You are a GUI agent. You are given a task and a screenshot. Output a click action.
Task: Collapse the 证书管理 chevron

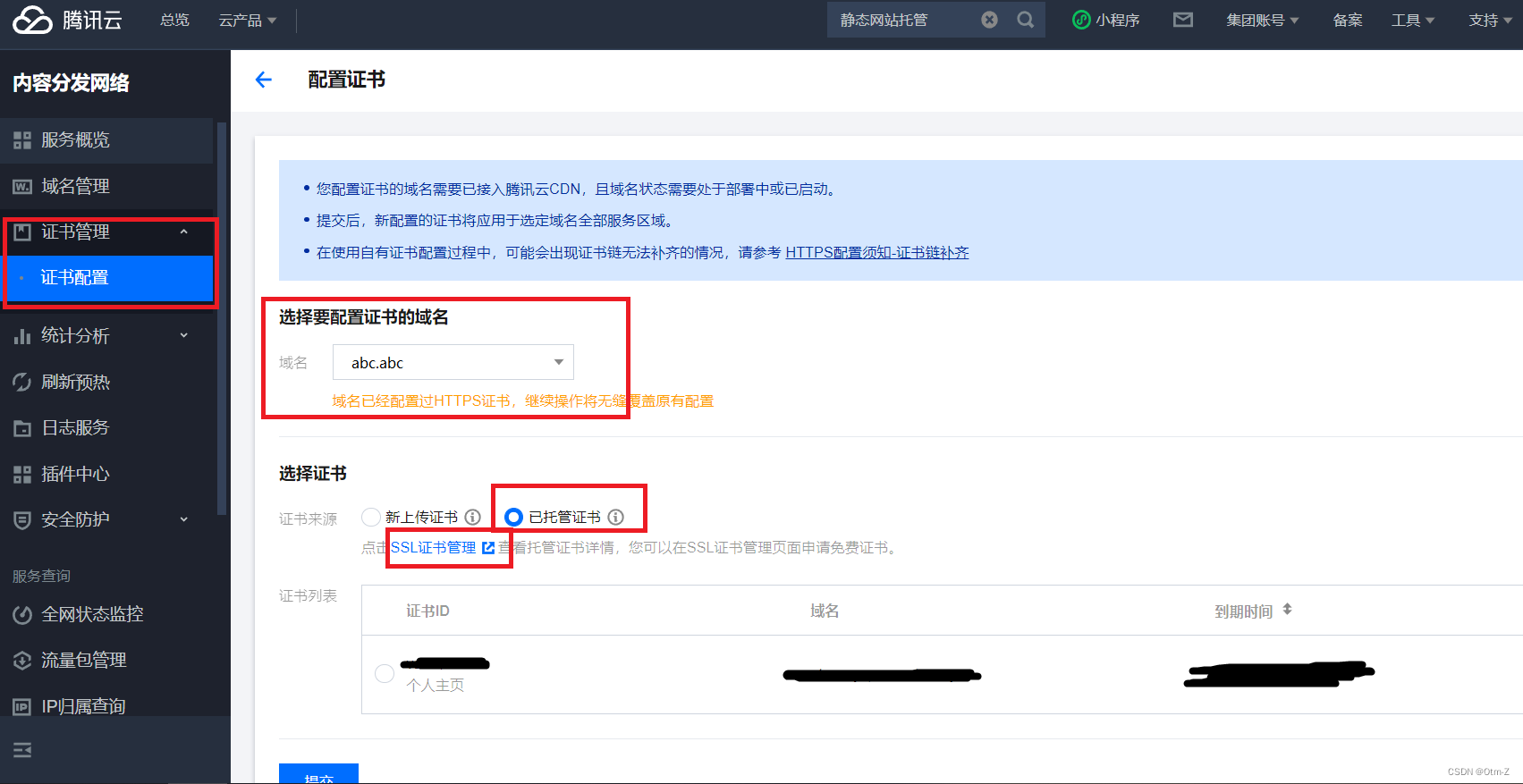[184, 232]
